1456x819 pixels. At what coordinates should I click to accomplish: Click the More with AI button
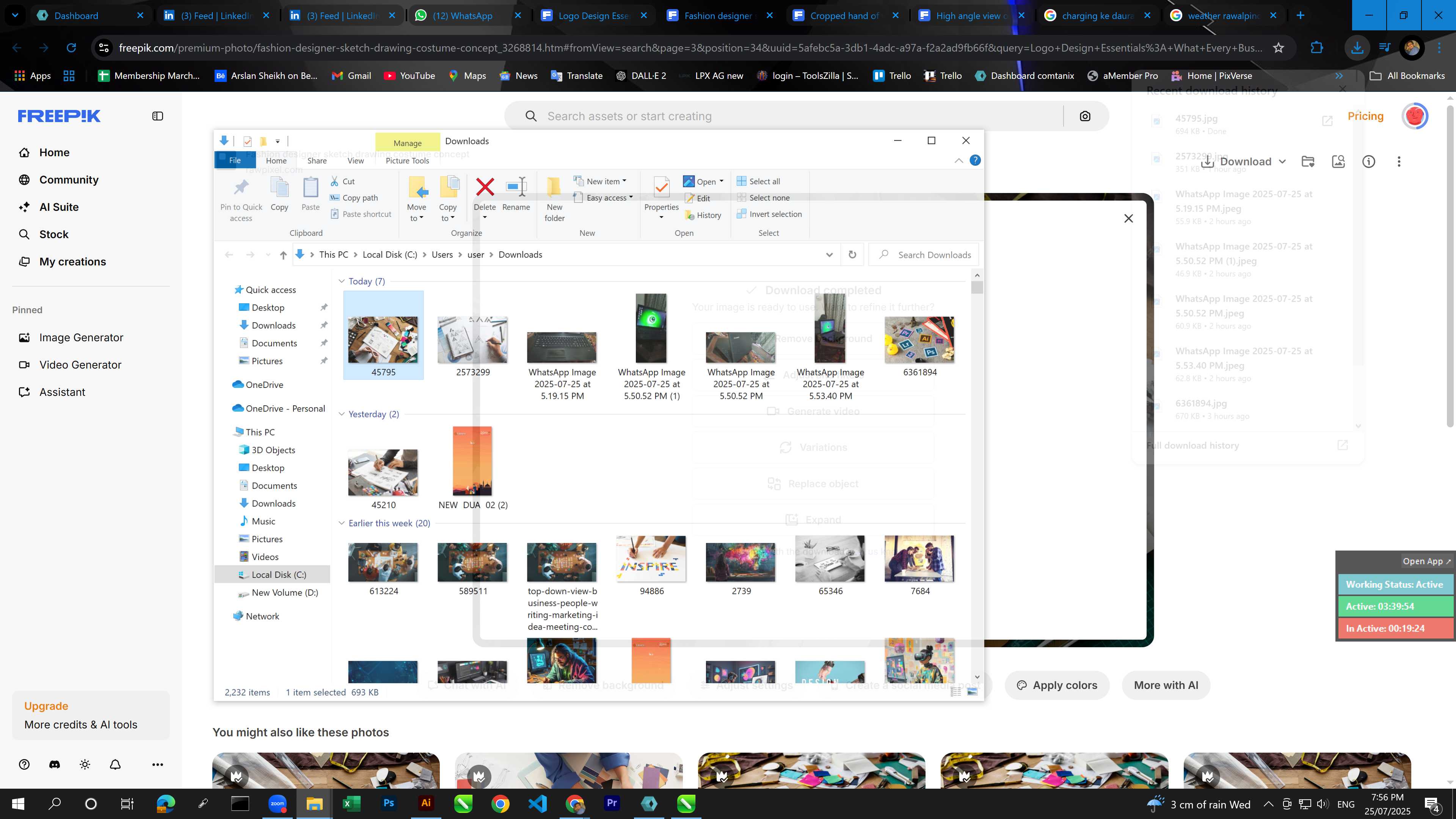click(1166, 685)
